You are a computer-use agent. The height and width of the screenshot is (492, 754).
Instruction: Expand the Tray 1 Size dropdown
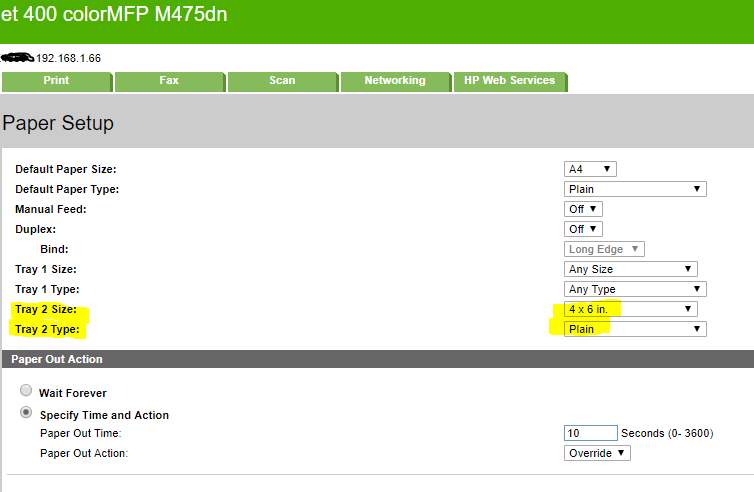[630, 269]
